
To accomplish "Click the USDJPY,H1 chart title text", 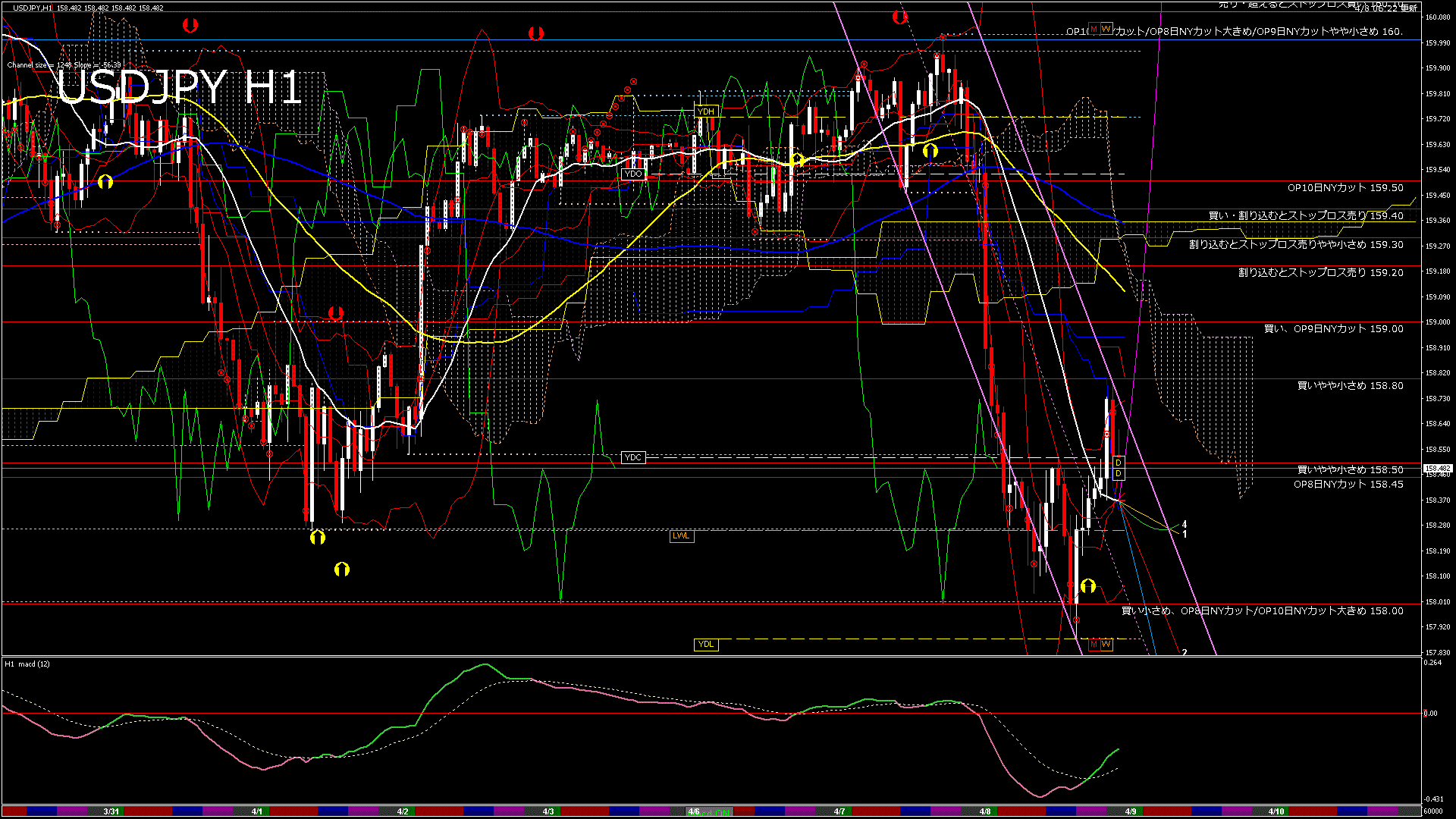I will click(33, 8).
